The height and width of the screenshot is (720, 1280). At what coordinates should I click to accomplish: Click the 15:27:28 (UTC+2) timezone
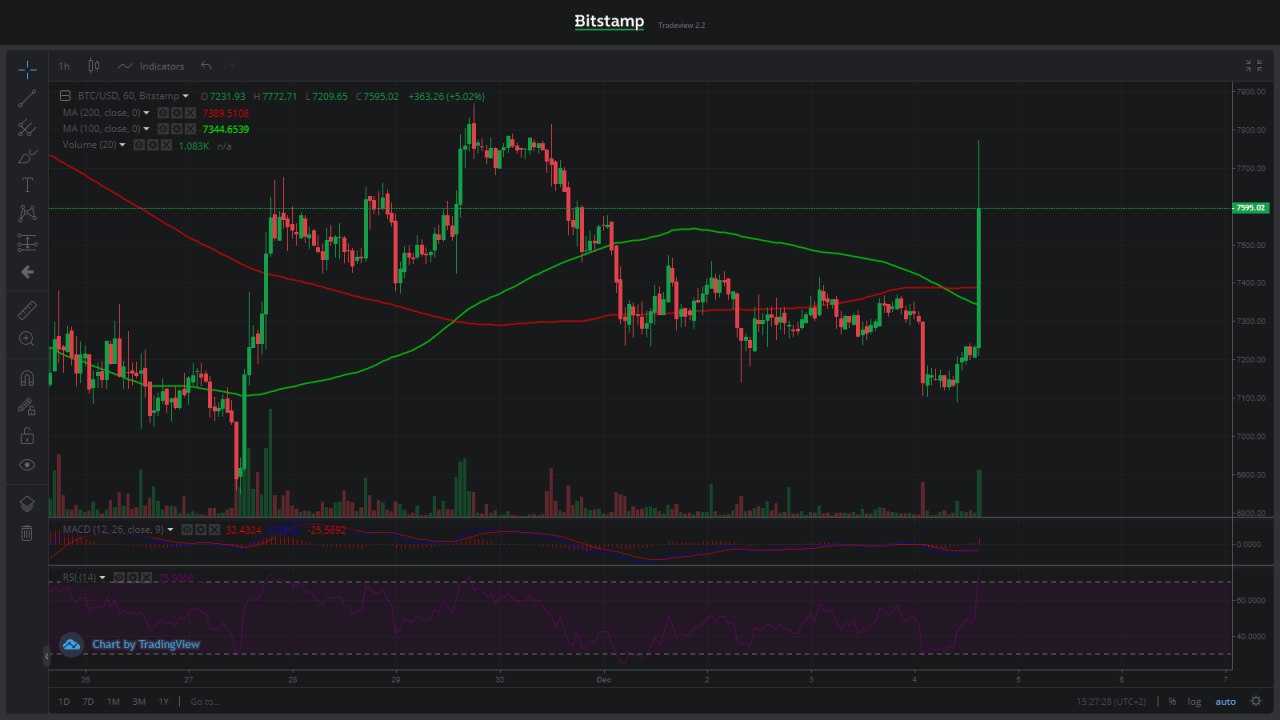(x=1111, y=701)
